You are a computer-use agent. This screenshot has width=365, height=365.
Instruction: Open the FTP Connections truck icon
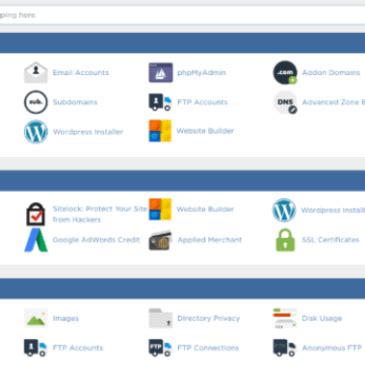pos(160,348)
